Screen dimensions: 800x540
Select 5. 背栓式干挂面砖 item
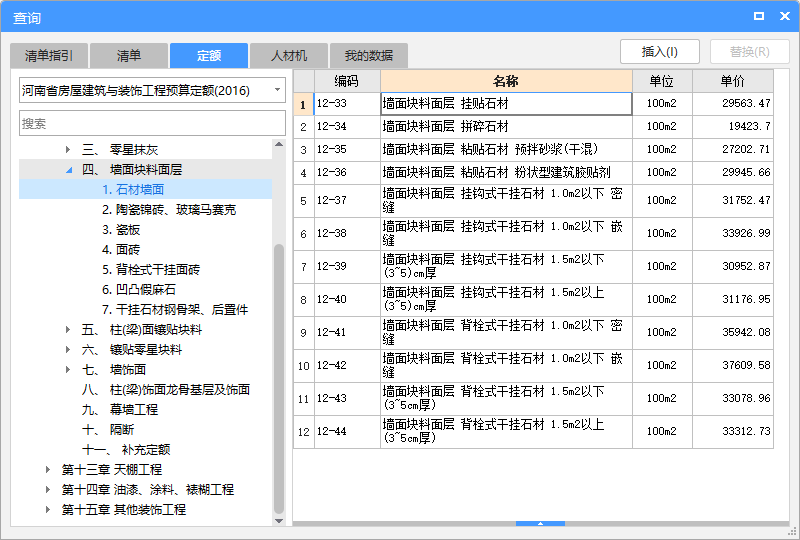151,269
